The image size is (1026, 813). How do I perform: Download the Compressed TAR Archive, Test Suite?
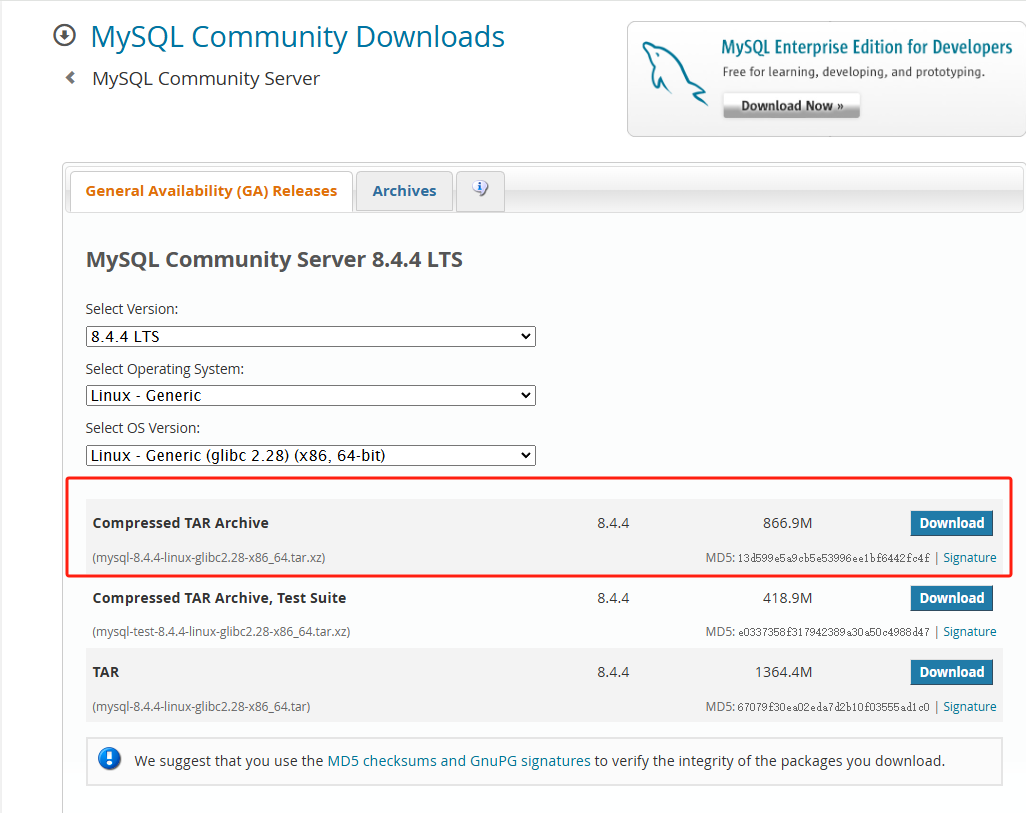tap(951, 598)
